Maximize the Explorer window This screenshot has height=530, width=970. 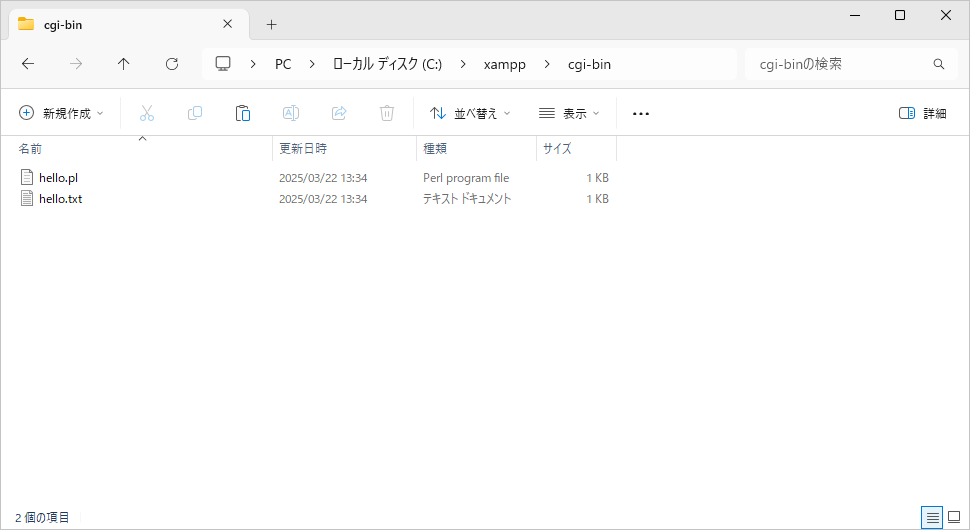pos(900,15)
